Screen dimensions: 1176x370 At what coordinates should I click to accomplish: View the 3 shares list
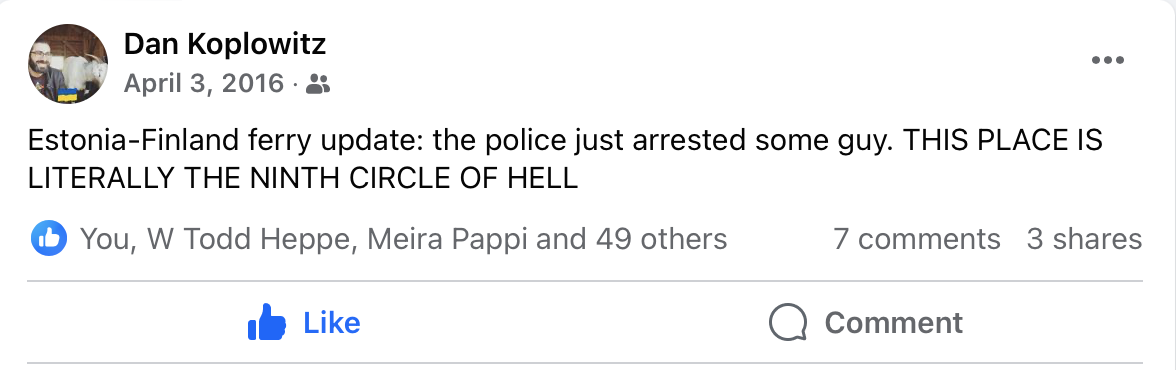click(x=1084, y=239)
